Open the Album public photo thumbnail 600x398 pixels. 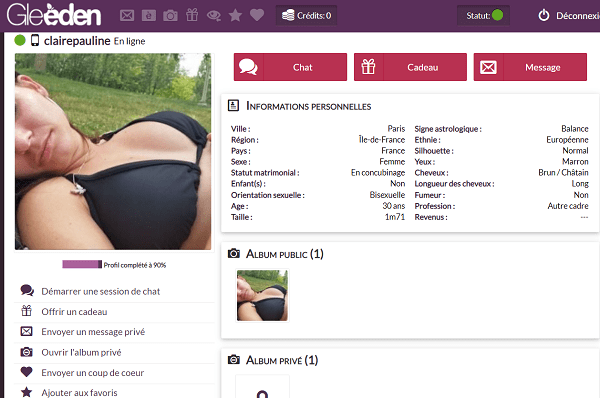coord(262,295)
